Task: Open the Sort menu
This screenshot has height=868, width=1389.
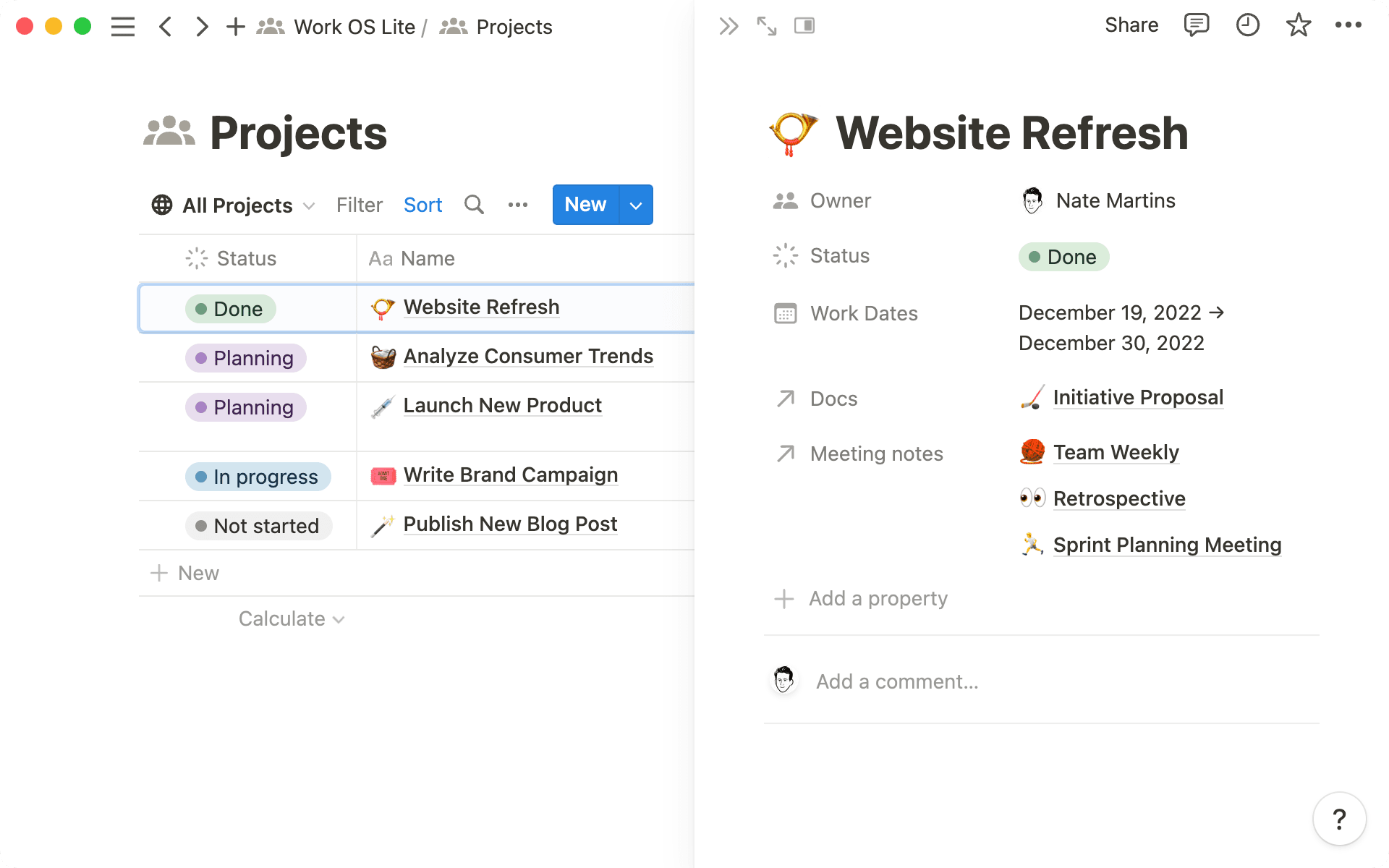Action: pos(422,205)
